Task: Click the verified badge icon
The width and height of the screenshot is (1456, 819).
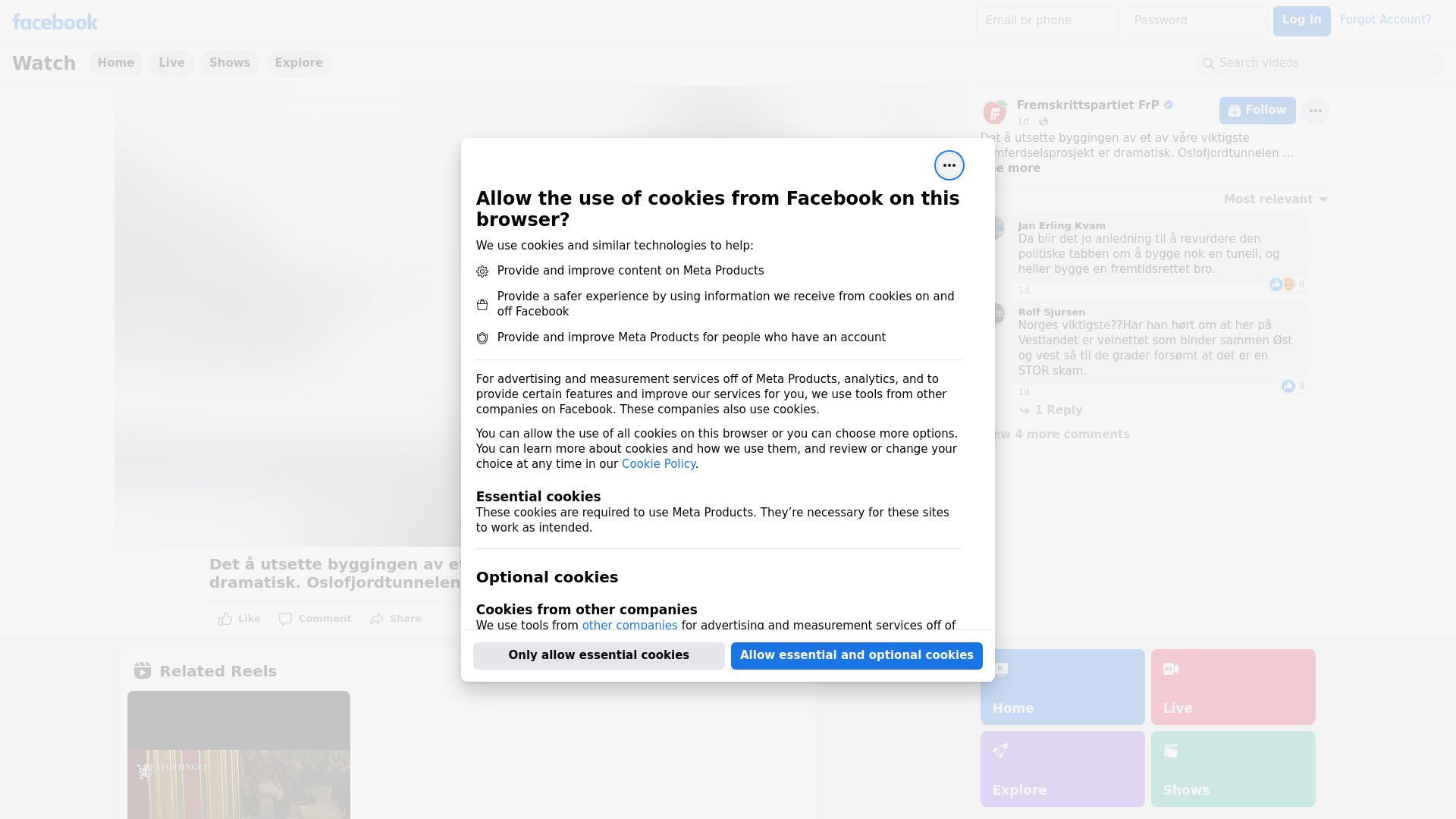Action: tap(1169, 105)
